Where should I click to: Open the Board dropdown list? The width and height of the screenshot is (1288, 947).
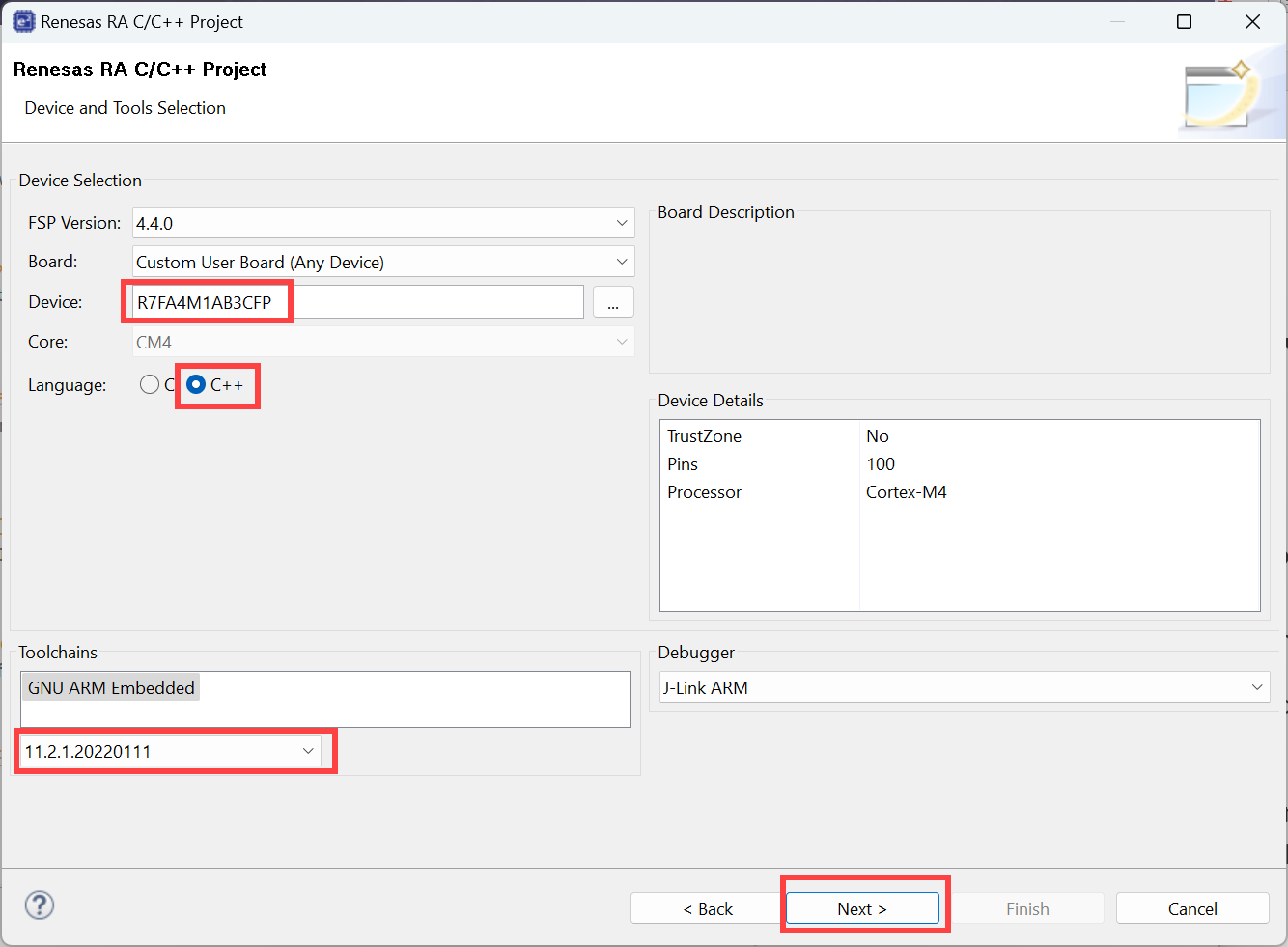(x=383, y=262)
